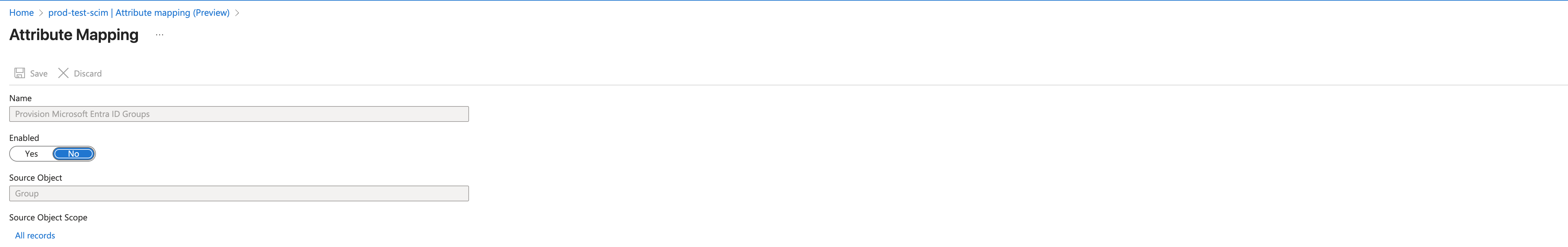Open prod-test-scim Attribute mapping breadcrumb
The width and height of the screenshot is (1568, 247).
[139, 13]
